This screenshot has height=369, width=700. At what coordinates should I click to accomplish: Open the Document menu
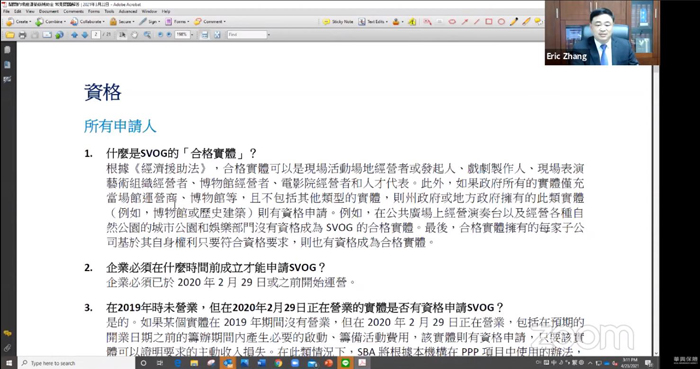click(49, 11)
